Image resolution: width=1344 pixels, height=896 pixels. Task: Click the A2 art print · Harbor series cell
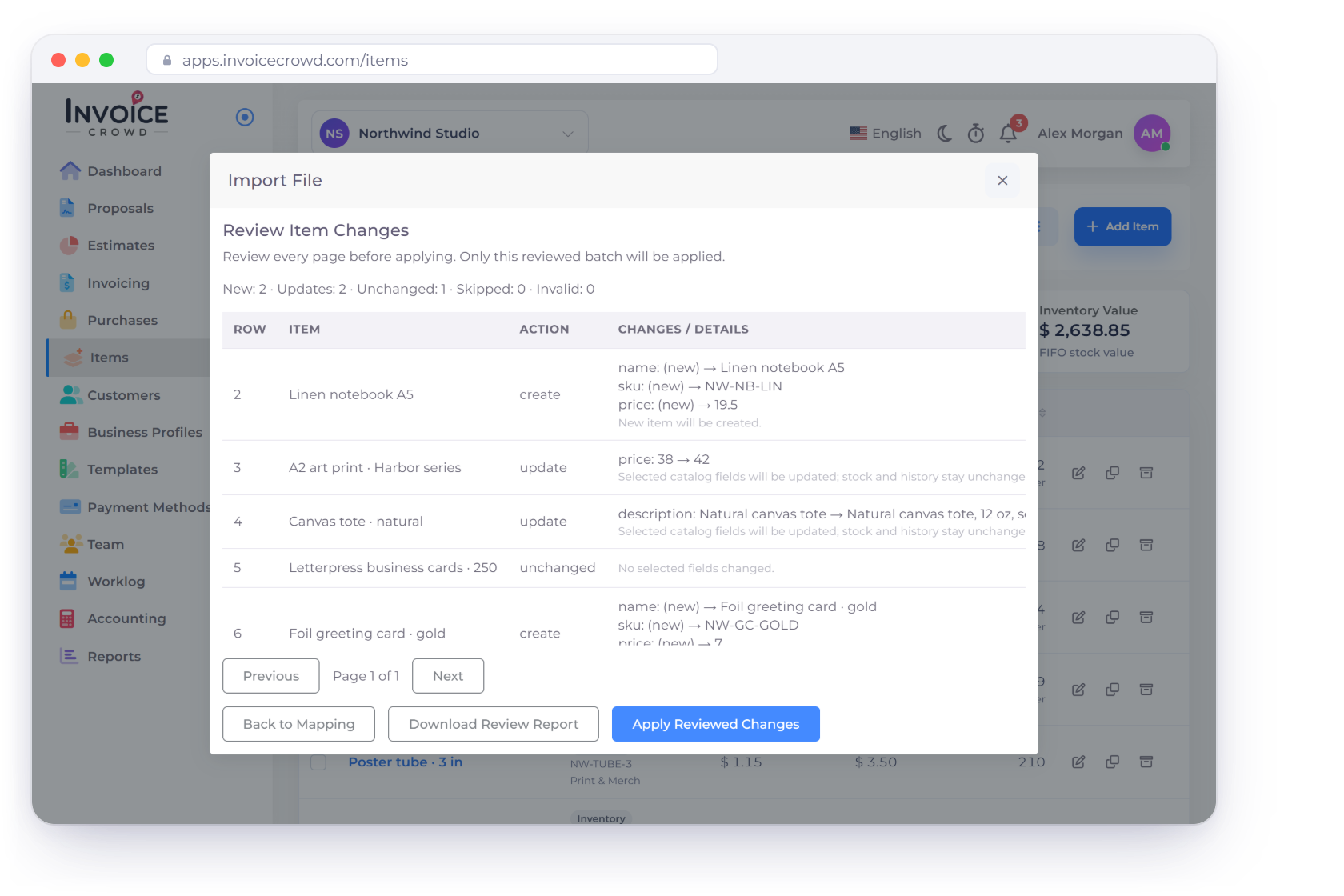(375, 467)
